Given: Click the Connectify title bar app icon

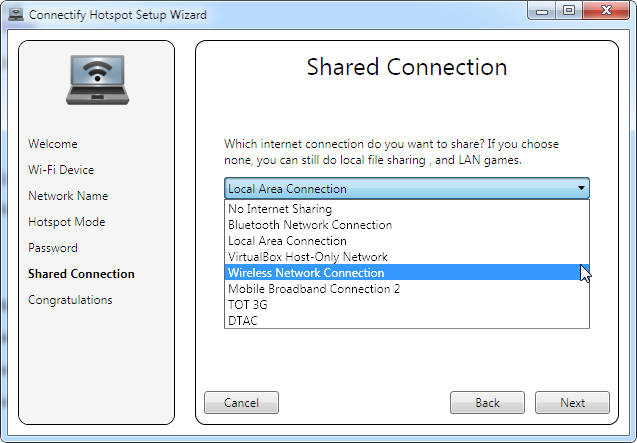Looking at the screenshot, I should tap(16, 14).
